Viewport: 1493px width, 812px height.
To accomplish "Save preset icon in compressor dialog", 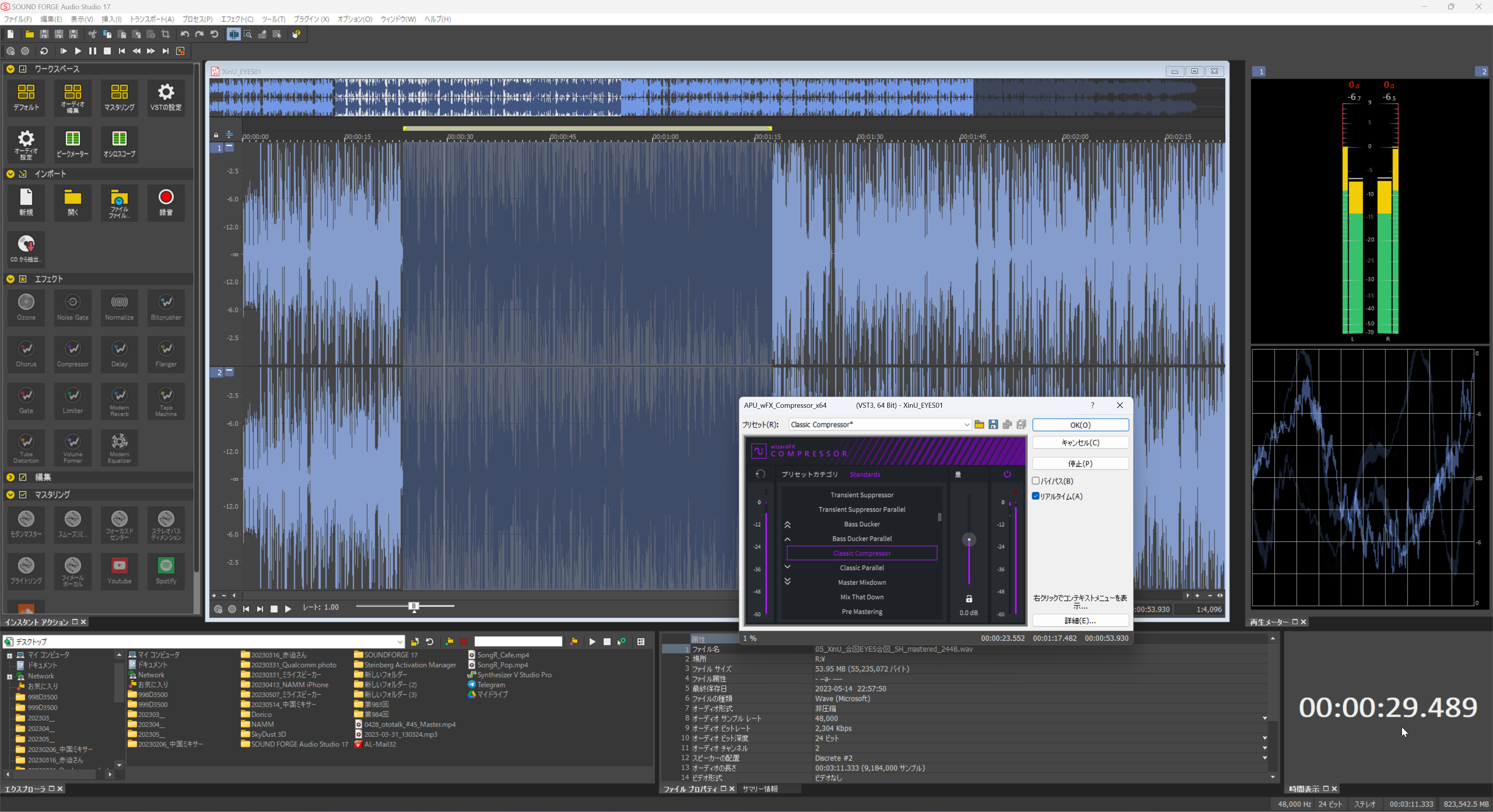I will click(x=993, y=425).
